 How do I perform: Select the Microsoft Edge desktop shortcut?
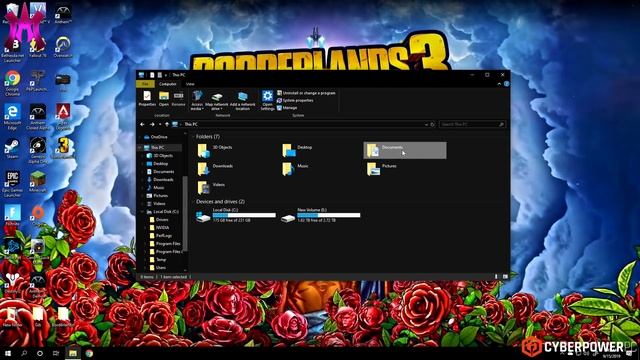click(12, 117)
